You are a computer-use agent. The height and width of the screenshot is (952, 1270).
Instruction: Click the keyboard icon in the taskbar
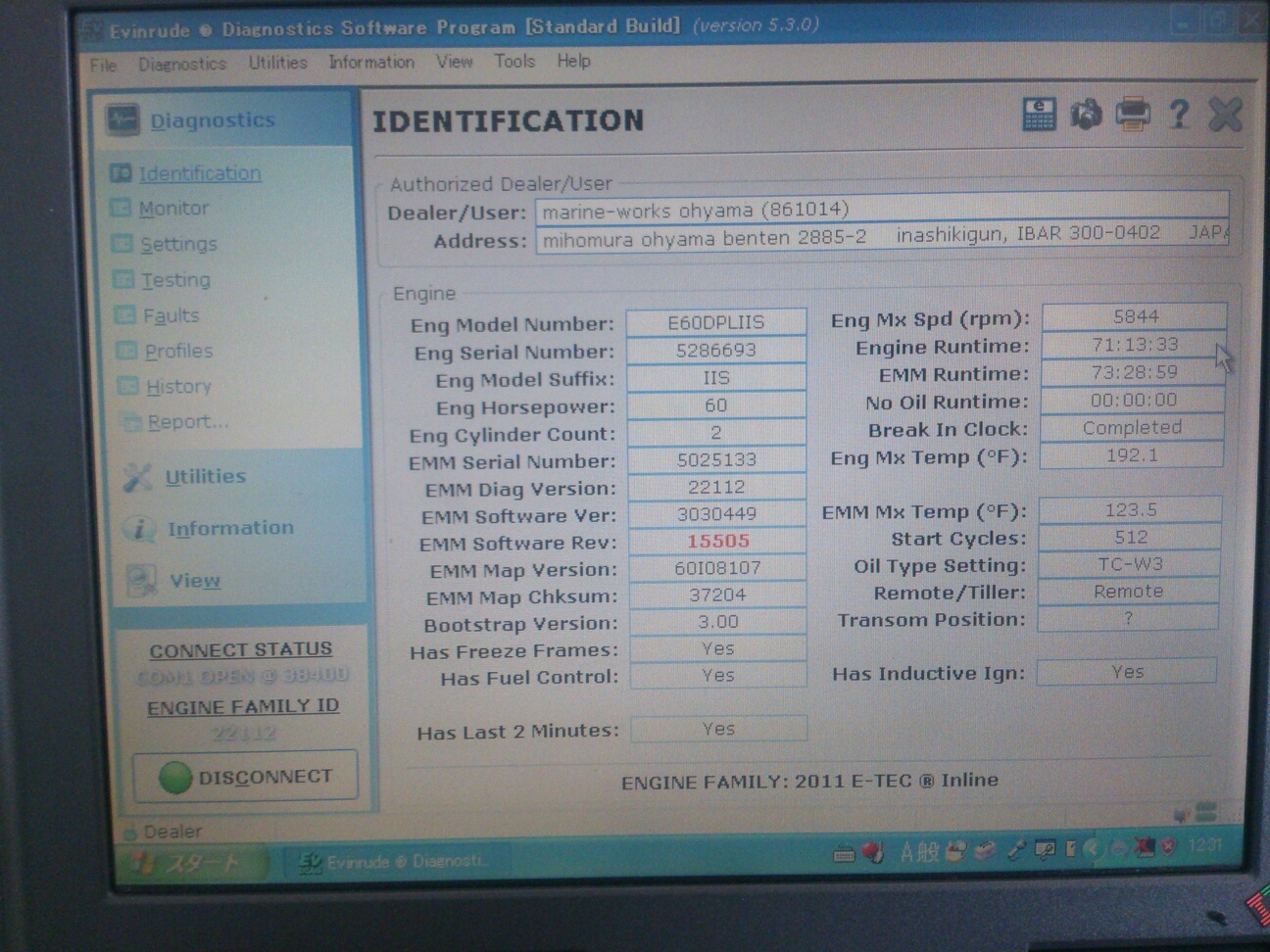(x=844, y=855)
